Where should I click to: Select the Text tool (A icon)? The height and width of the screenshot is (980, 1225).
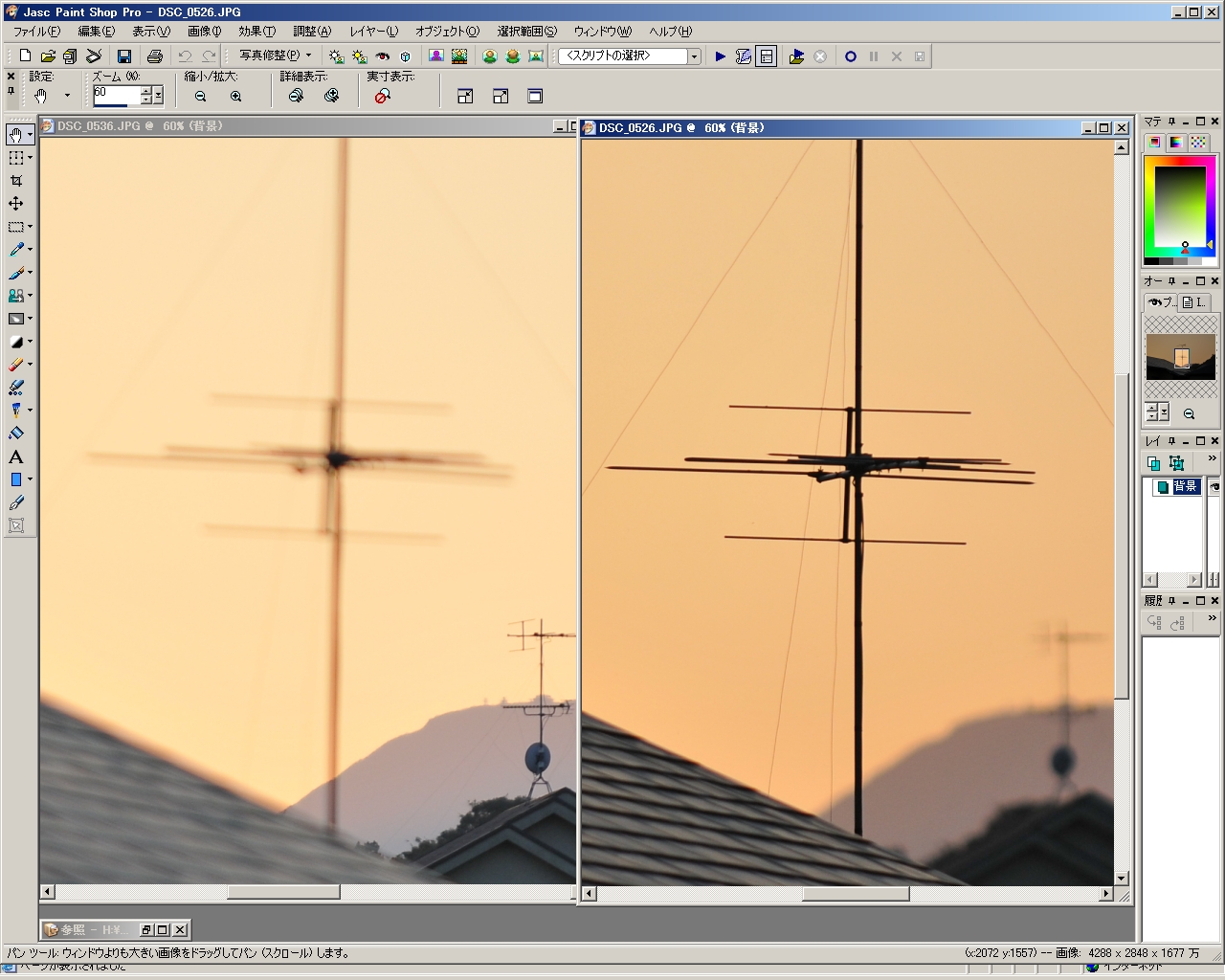pos(16,457)
